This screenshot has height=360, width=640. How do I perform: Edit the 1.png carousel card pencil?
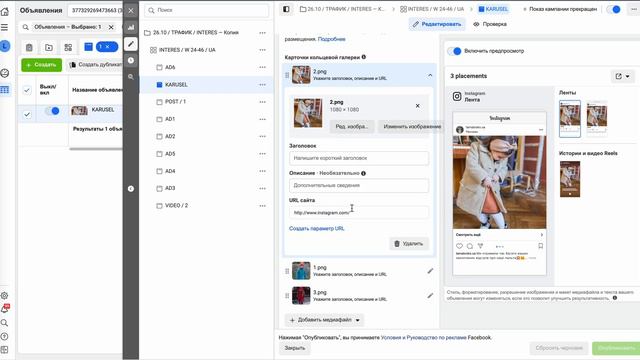click(430, 271)
